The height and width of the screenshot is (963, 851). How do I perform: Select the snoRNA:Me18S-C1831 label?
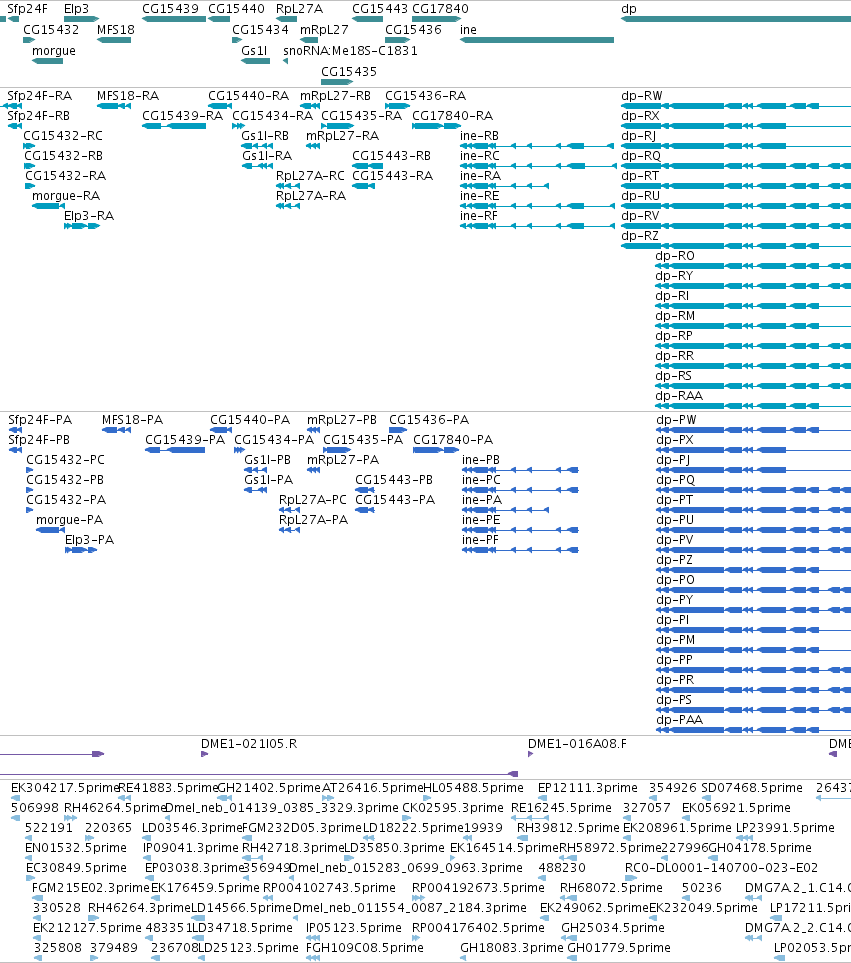pos(350,51)
